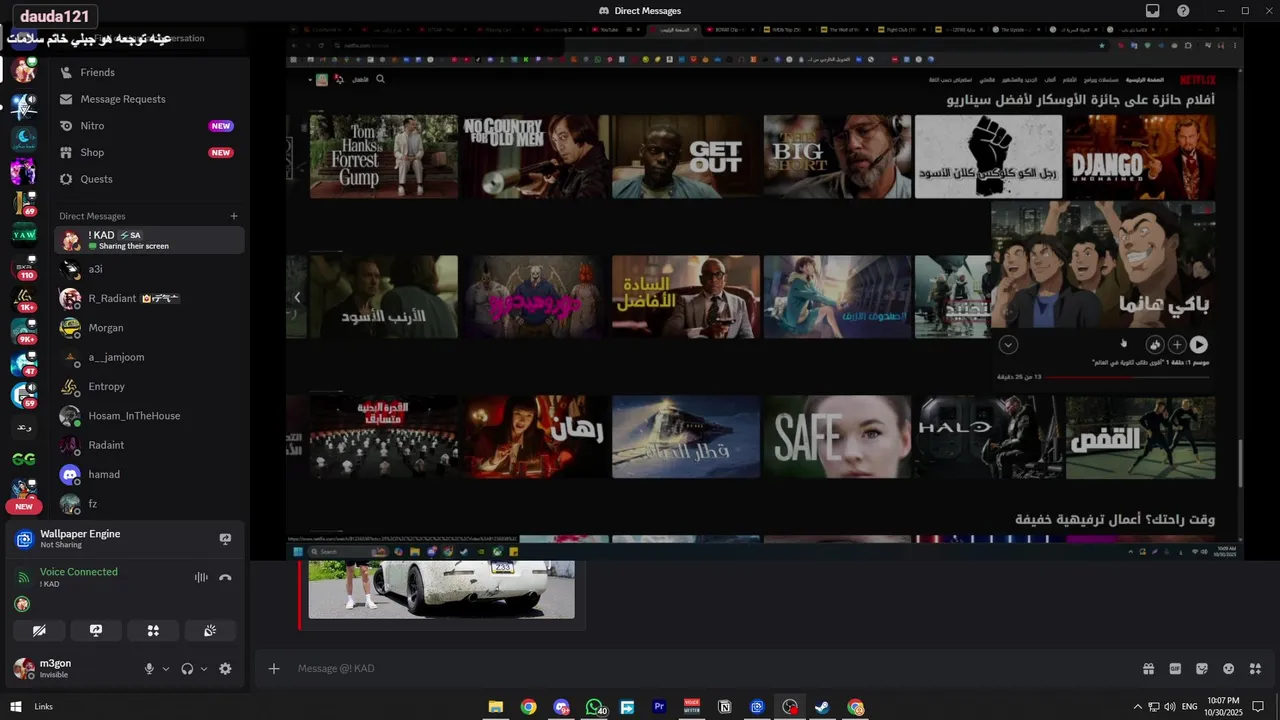The height and width of the screenshot is (720, 1280).
Task: Open the sticker picker
Action: 1202,668
